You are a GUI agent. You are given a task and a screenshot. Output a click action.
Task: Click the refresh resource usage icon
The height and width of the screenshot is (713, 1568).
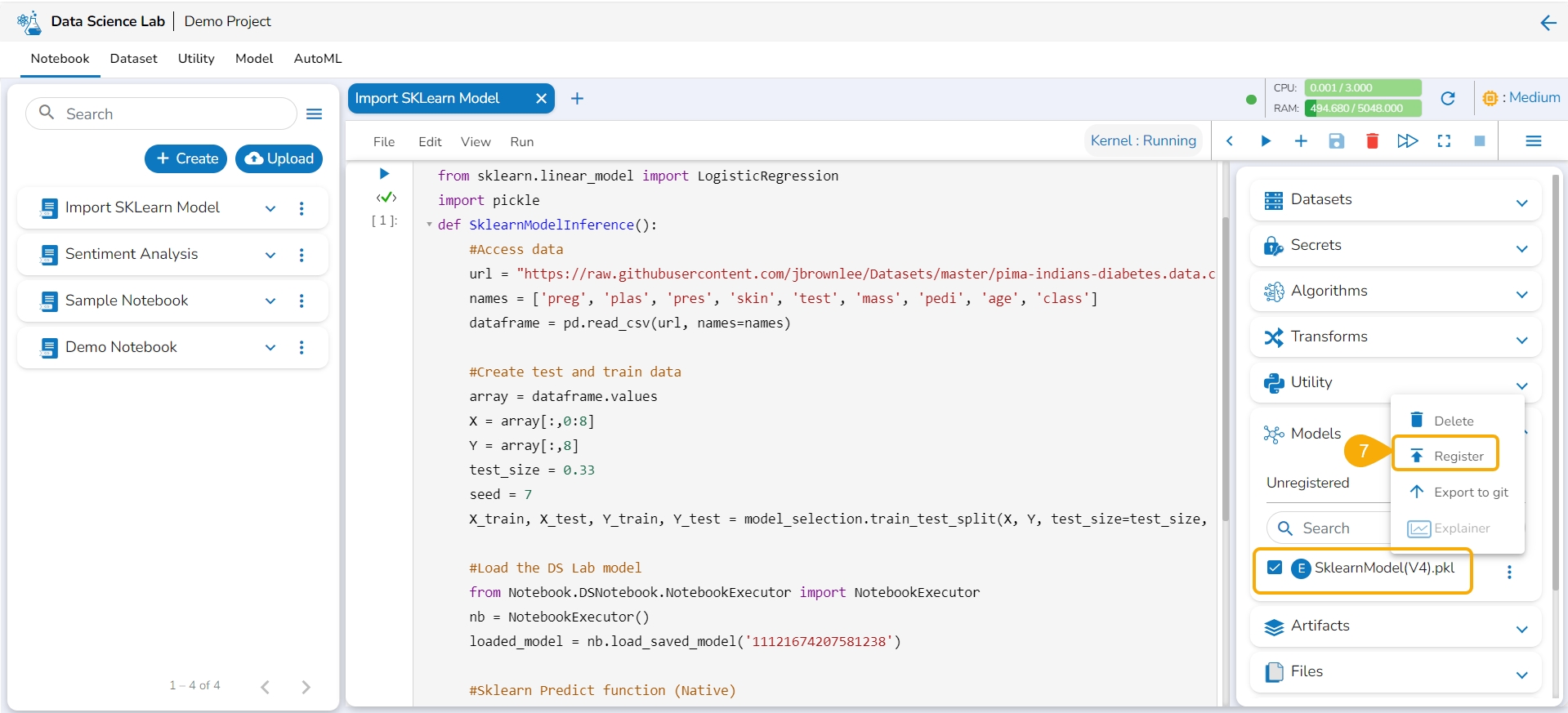(x=1448, y=98)
